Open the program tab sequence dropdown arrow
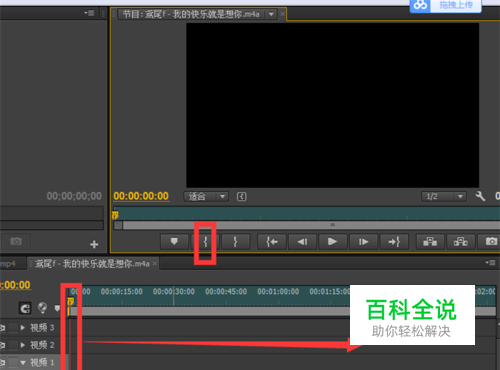The width and height of the screenshot is (500, 370). 271,14
